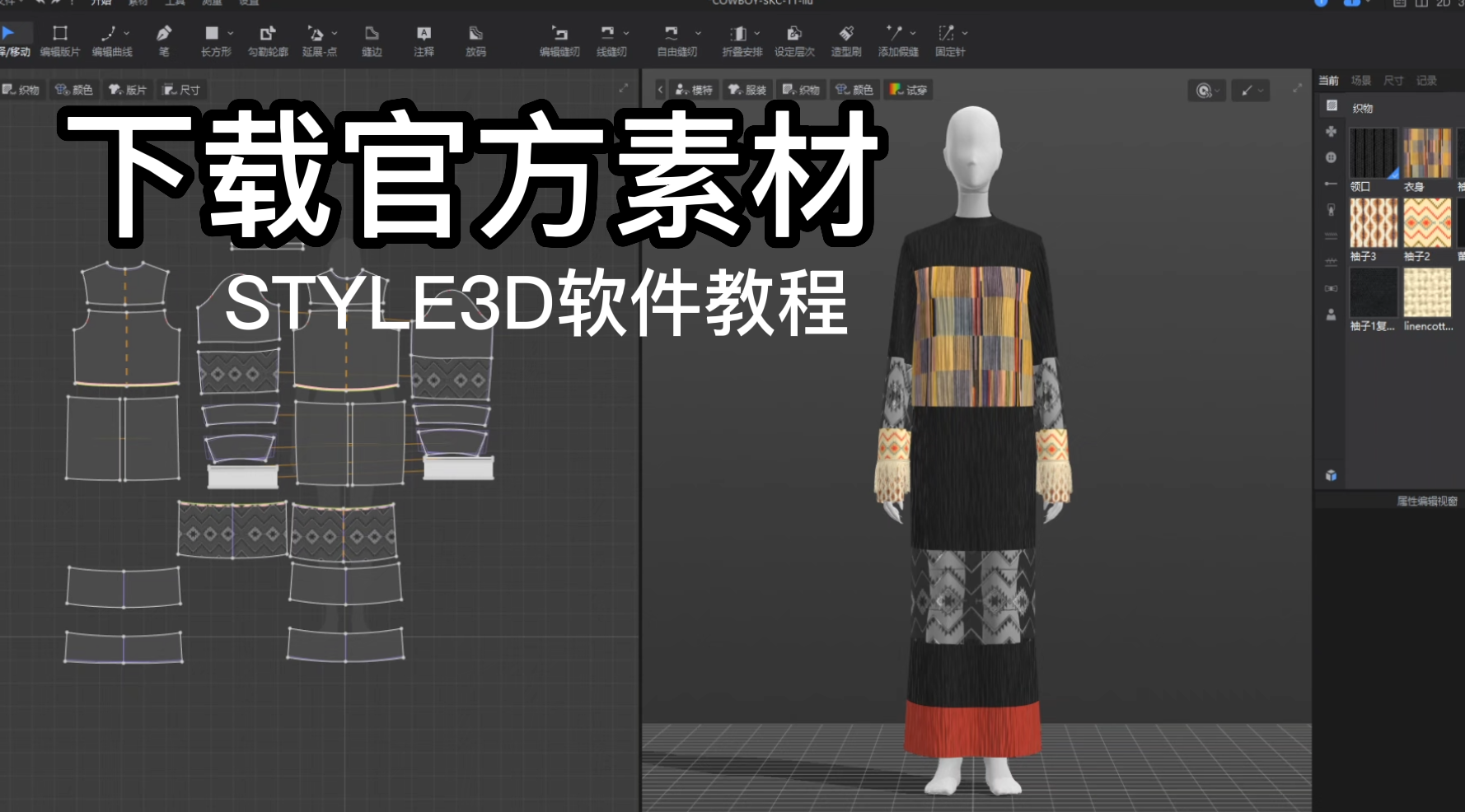
Task: Select the 编辑曲线 tool
Action: 111,40
